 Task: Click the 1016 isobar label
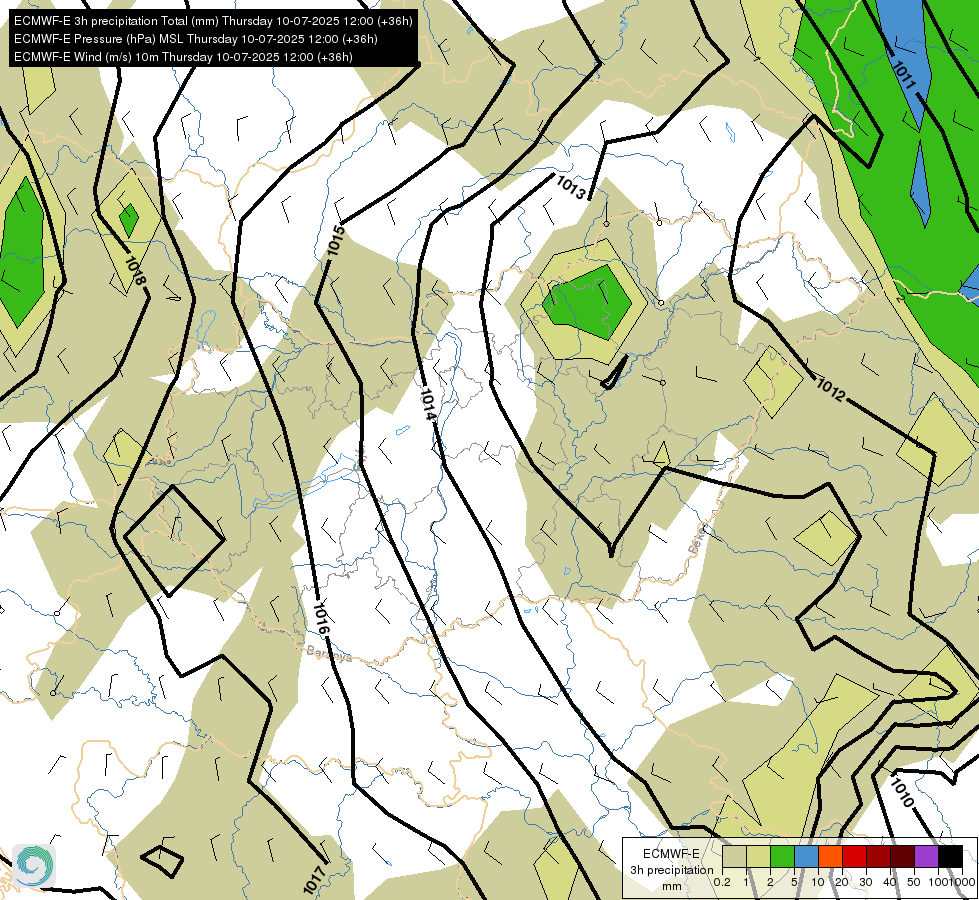pos(320,618)
